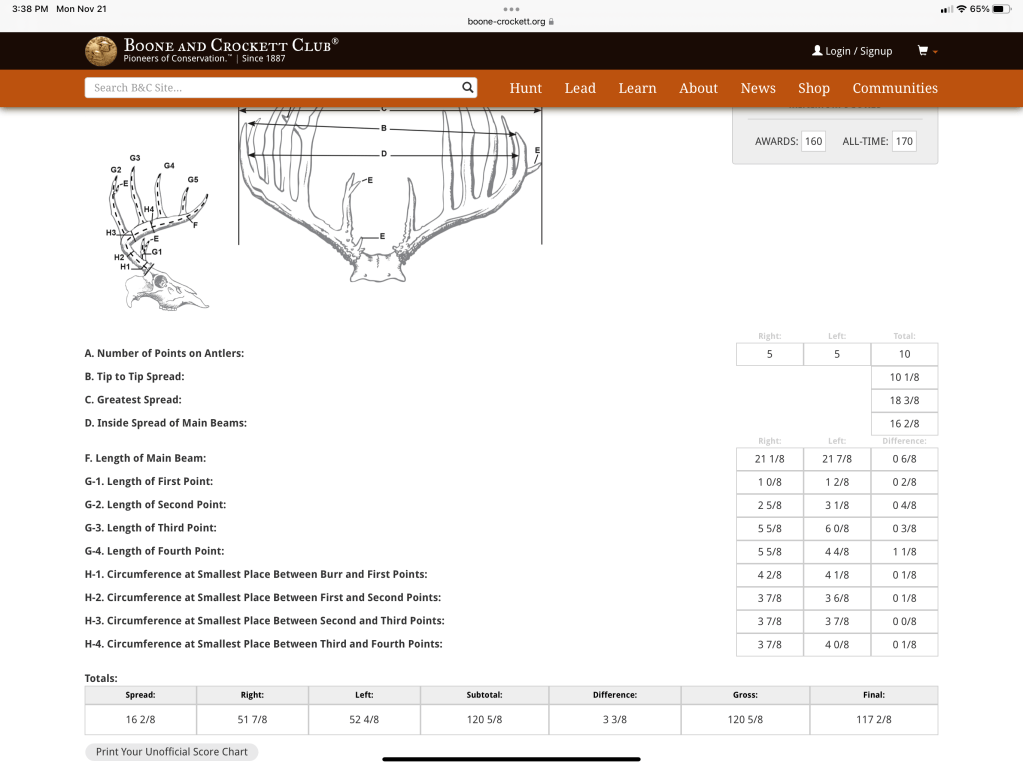
Task: Open the Communities menu
Action: click(x=895, y=88)
